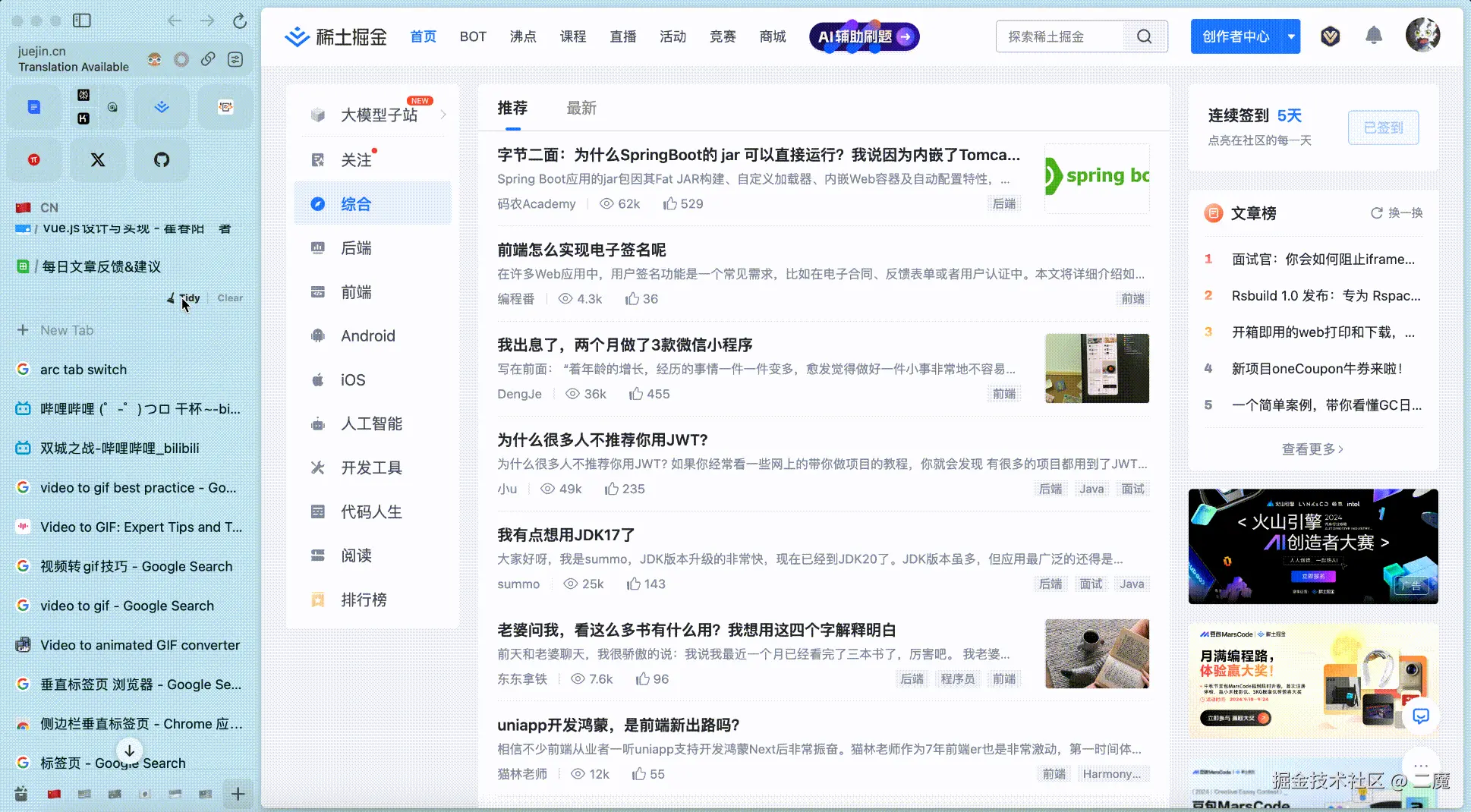Click the 后端 tag on JDK17 article
Screen dimensions: 1471x812
click(x=1050, y=584)
